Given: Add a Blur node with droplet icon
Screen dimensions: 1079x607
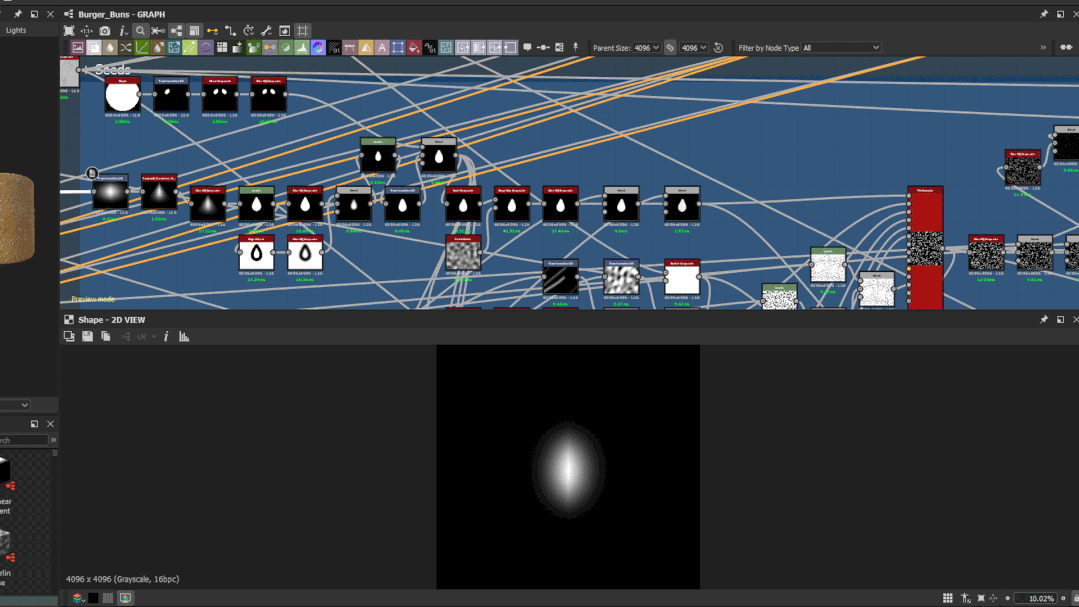Looking at the screenshot, I should [110, 47].
